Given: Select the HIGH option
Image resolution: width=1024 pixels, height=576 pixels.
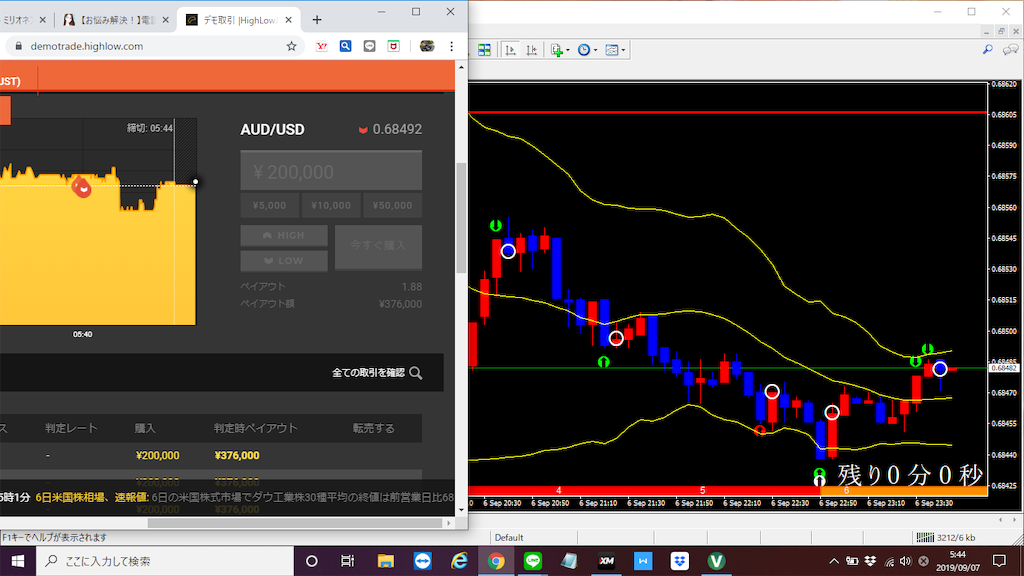Looking at the screenshot, I should pyautogui.click(x=284, y=235).
